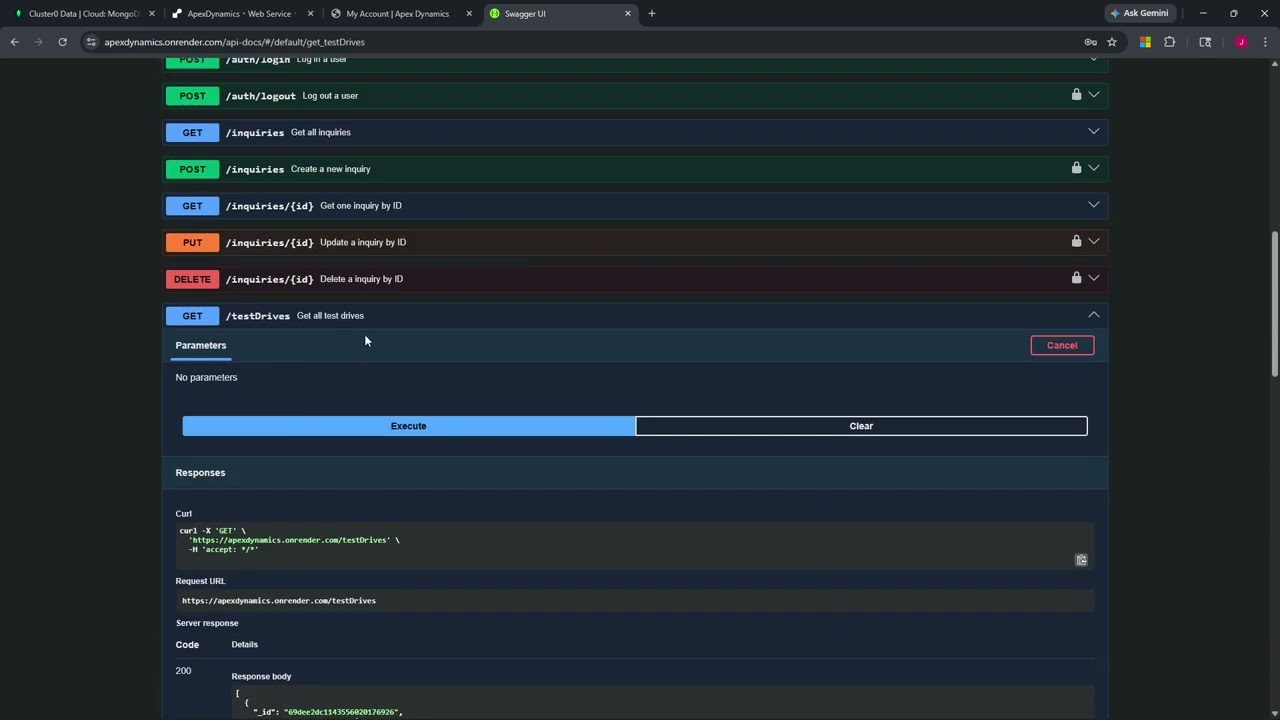Click the Ask Gemini button

[x=1140, y=14]
